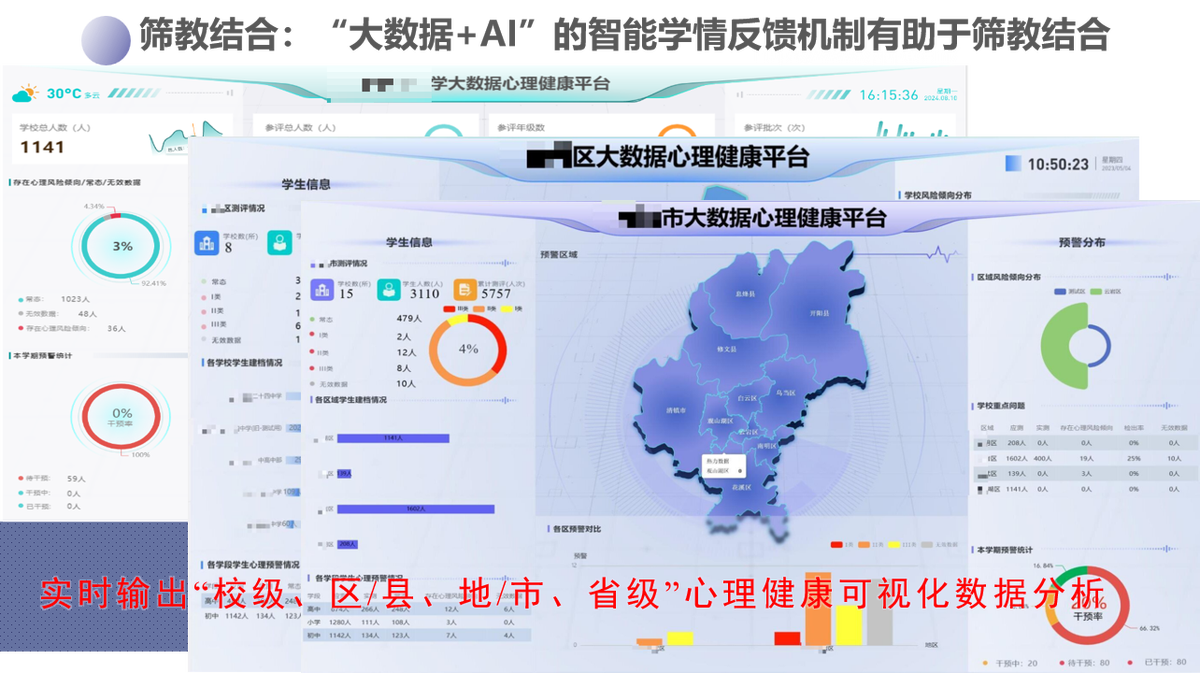The image size is (1200, 673).
Task: Click the 热力数据 tooltip on the map
Action: (723, 464)
